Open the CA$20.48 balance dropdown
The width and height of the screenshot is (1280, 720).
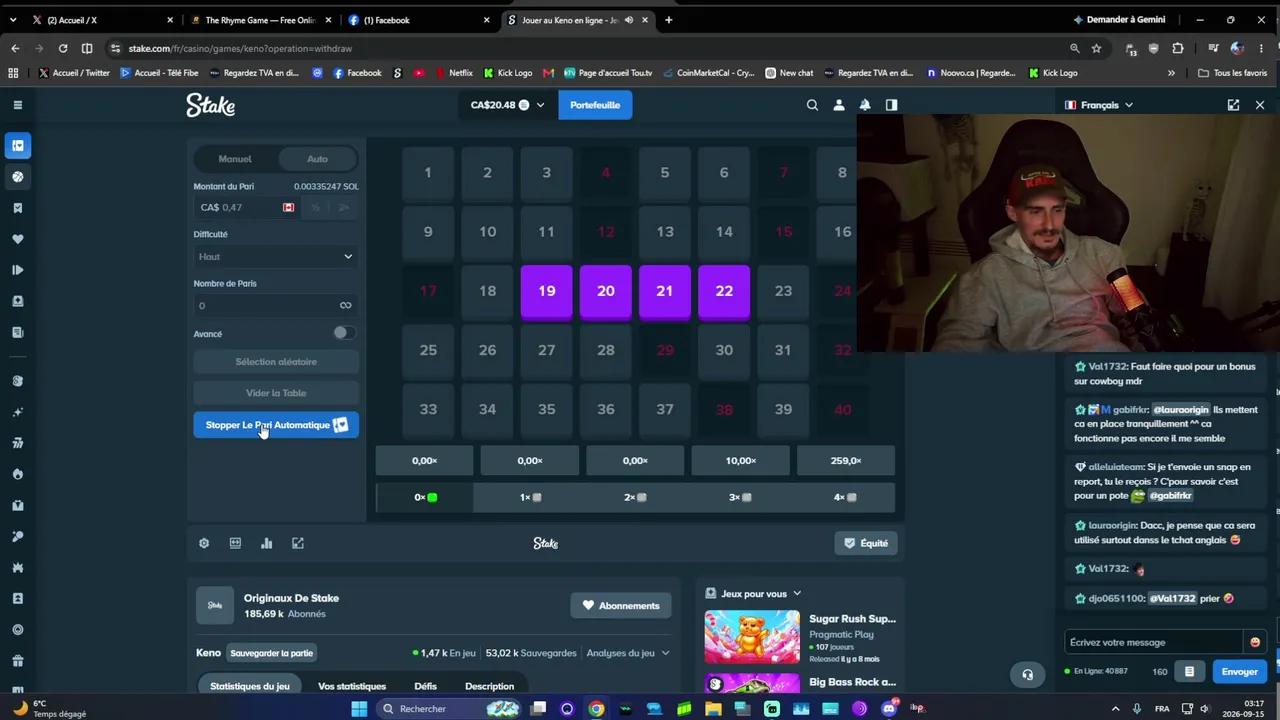pyautogui.click(x=508, y=105)
